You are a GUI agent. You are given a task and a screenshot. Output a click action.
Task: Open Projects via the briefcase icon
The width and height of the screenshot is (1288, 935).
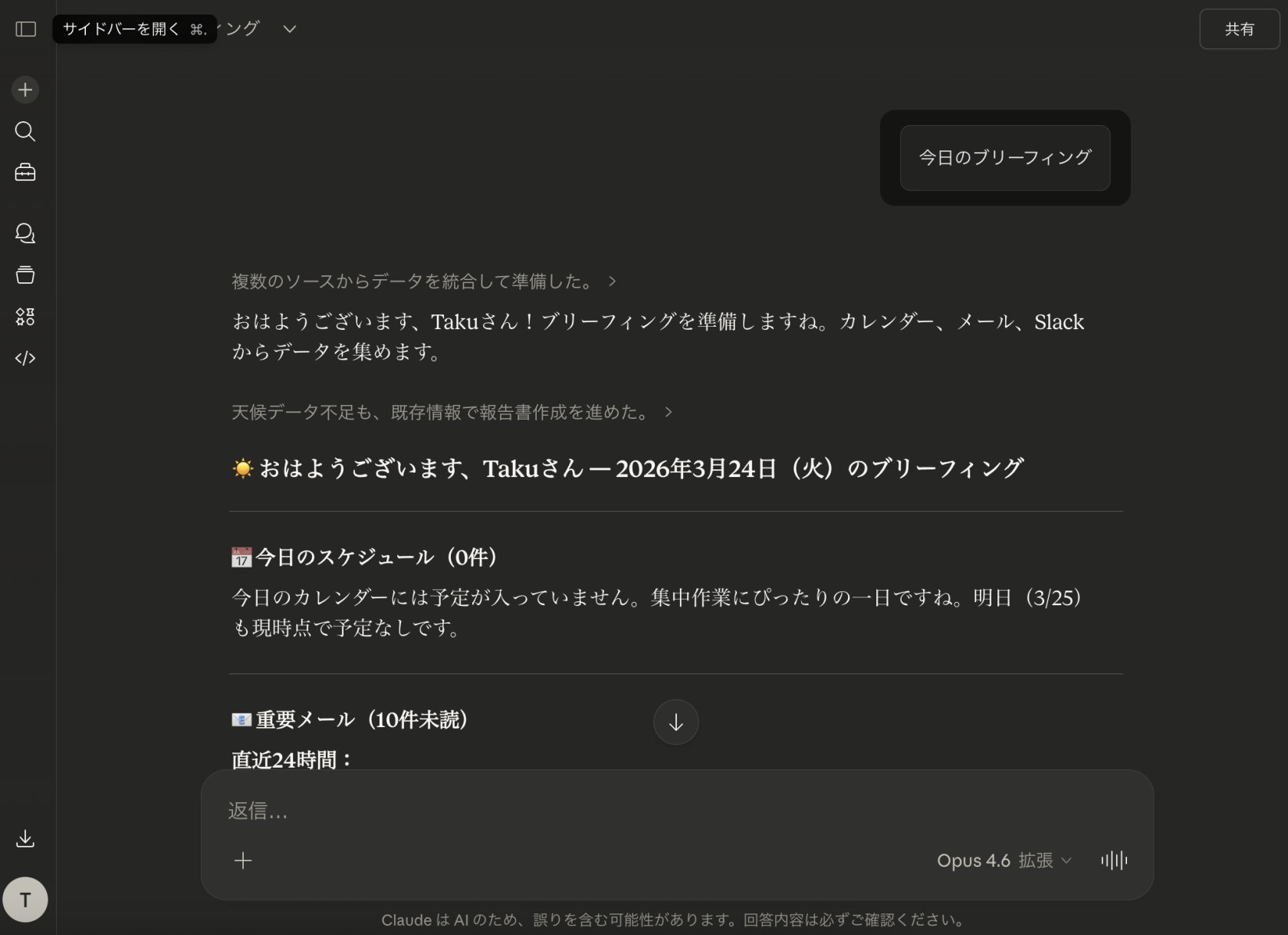click(25, 172)
